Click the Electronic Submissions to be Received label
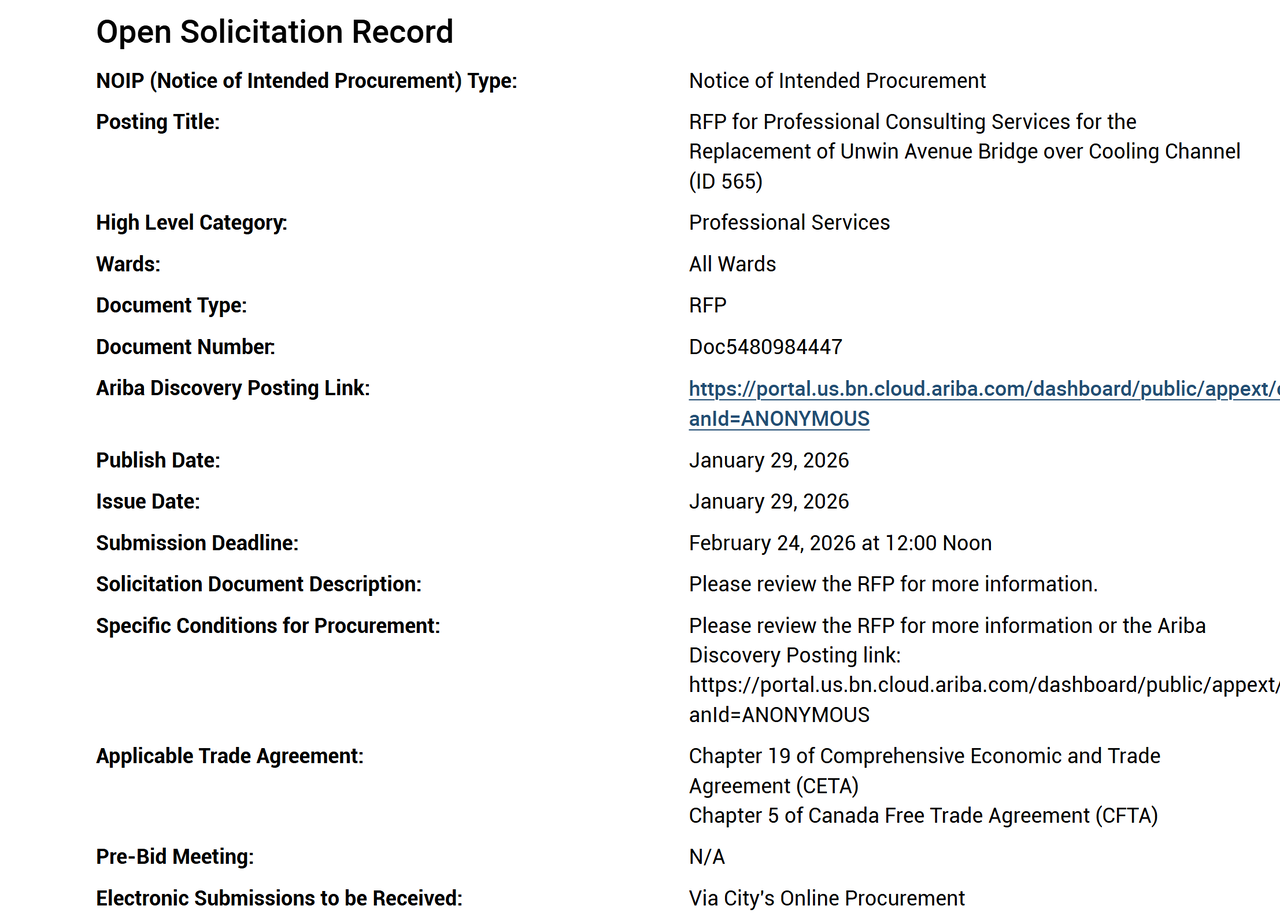Screen dimensions: 1280x913 [279, 898]
